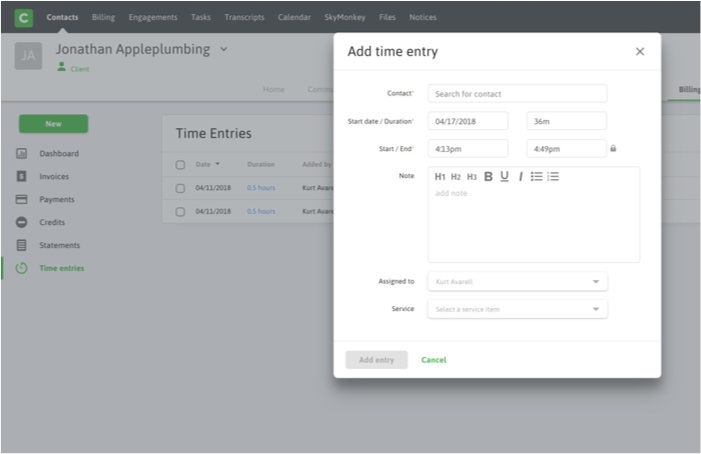The image size is (701, 454).
Task: Click the green Client person icon
Action: pyautogui.click(x=62, y=67)
